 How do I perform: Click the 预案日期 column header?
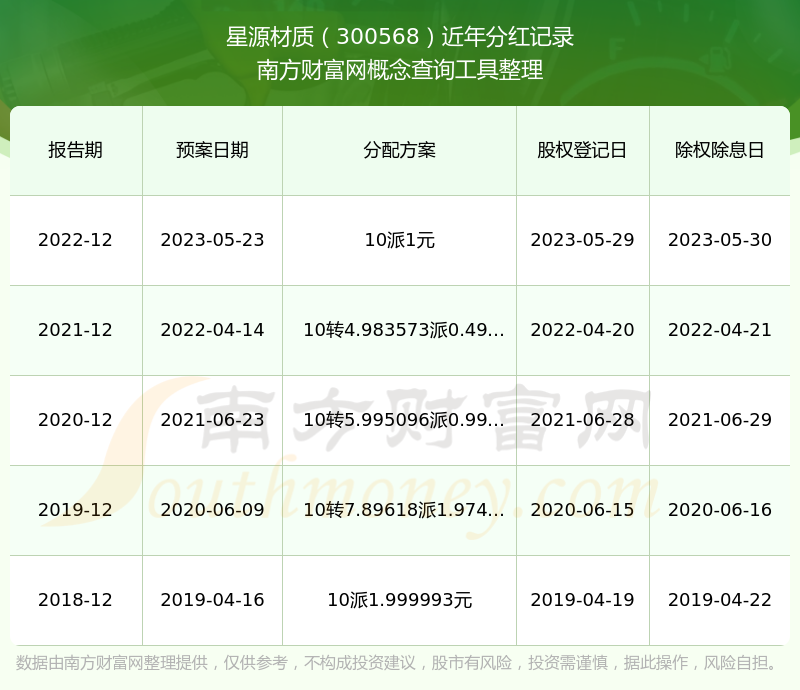212,150
